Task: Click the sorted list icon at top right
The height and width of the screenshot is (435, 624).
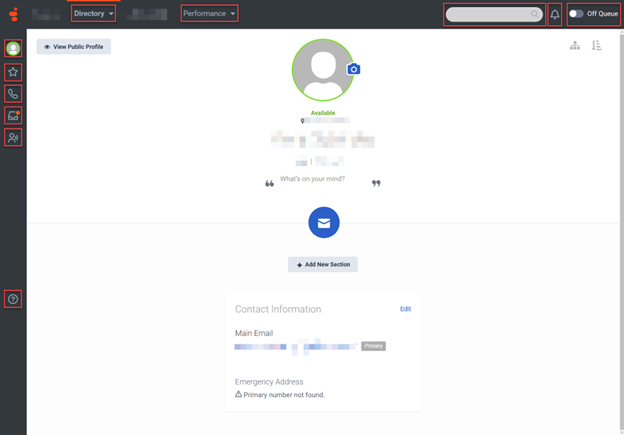Action: (x=597, y=46)
